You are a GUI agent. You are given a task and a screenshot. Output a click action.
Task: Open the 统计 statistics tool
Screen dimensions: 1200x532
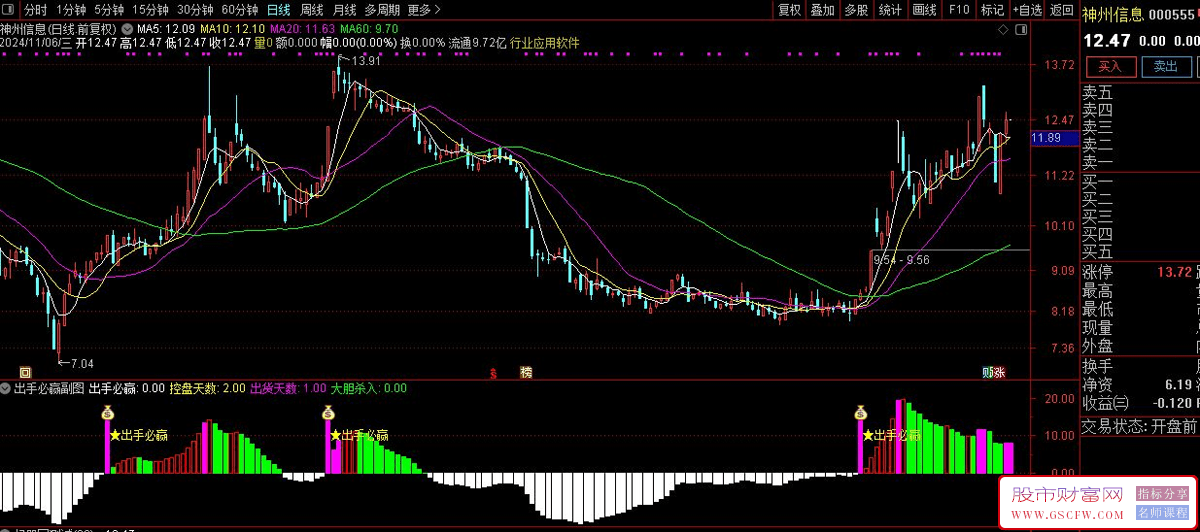click(890, 10)
